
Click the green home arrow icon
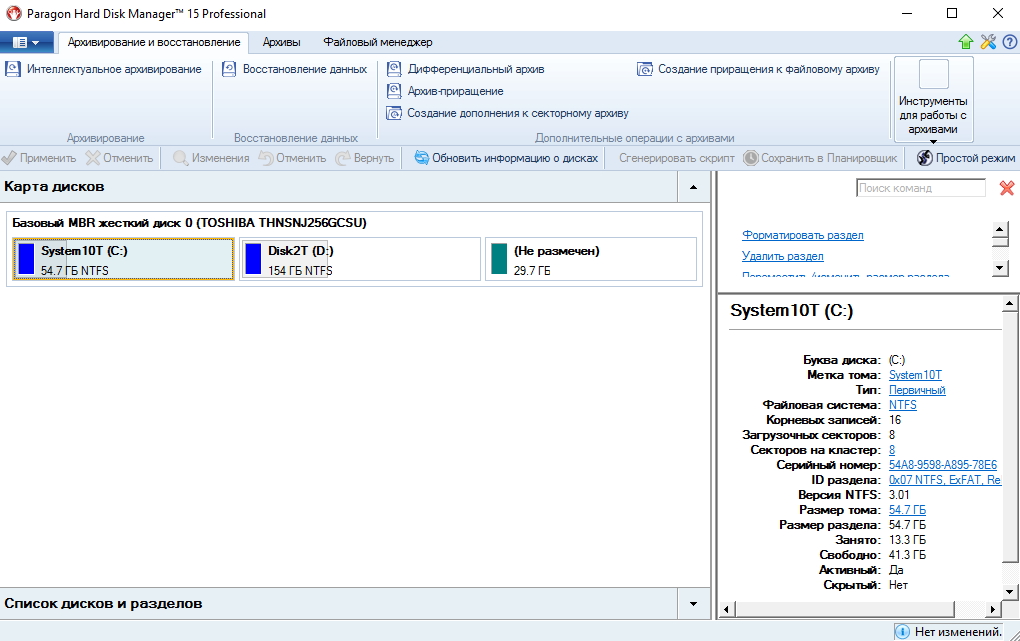965,42
